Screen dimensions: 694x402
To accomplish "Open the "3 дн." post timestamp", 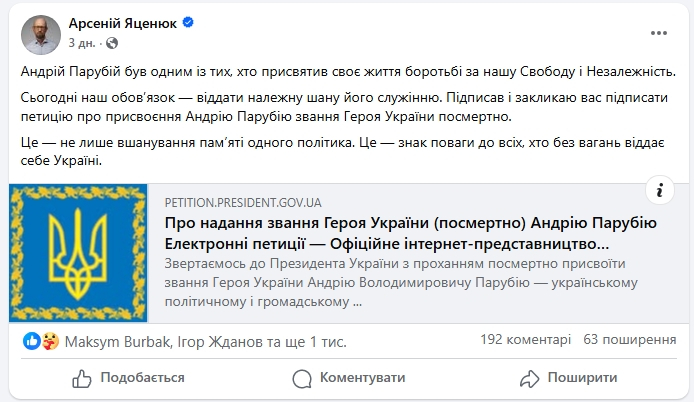I will pos(82,45).
